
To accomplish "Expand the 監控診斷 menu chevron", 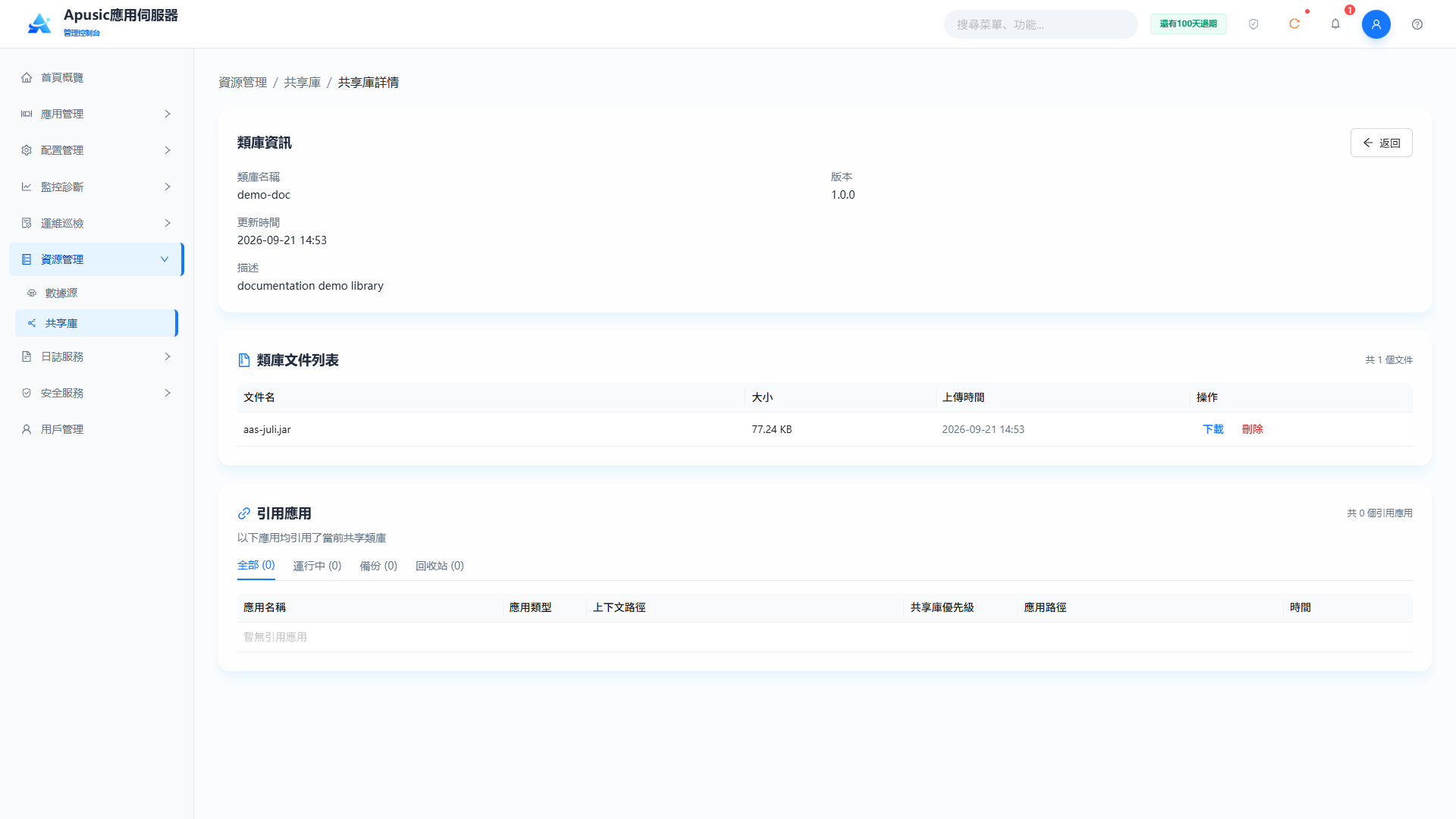I will click(x=168, y=187).
